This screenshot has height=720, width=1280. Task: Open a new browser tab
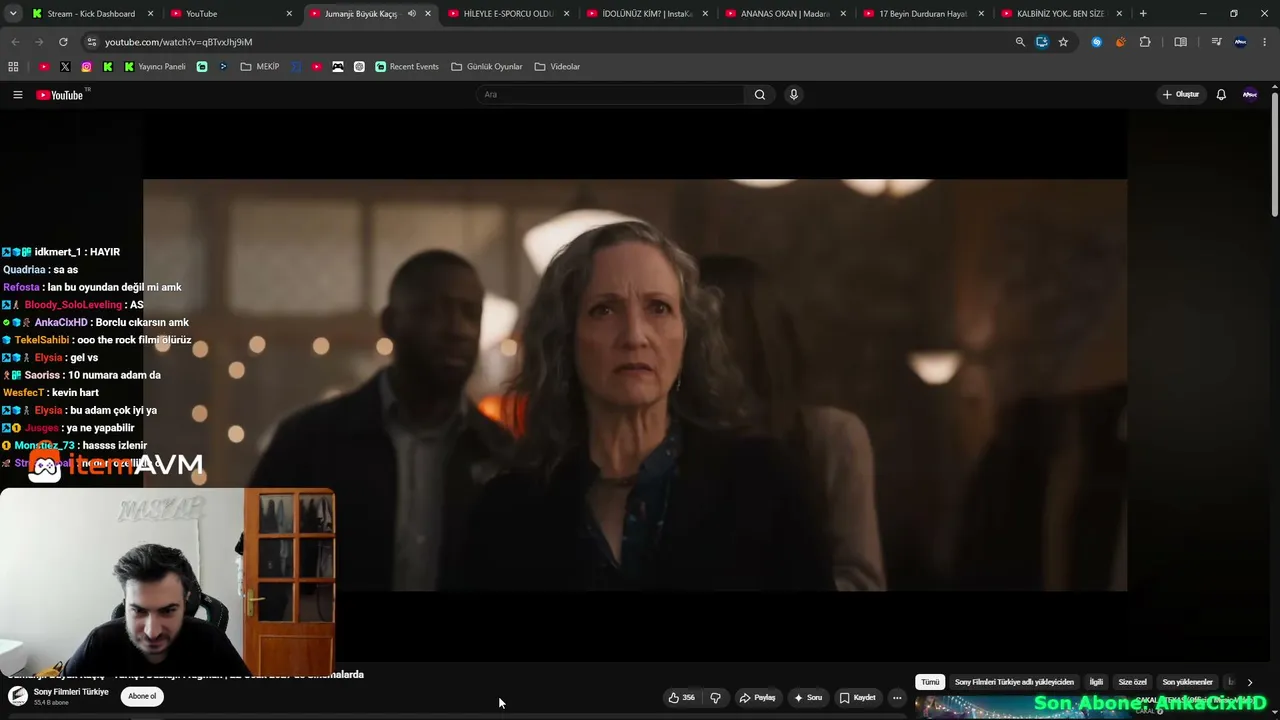(1143, 14)
